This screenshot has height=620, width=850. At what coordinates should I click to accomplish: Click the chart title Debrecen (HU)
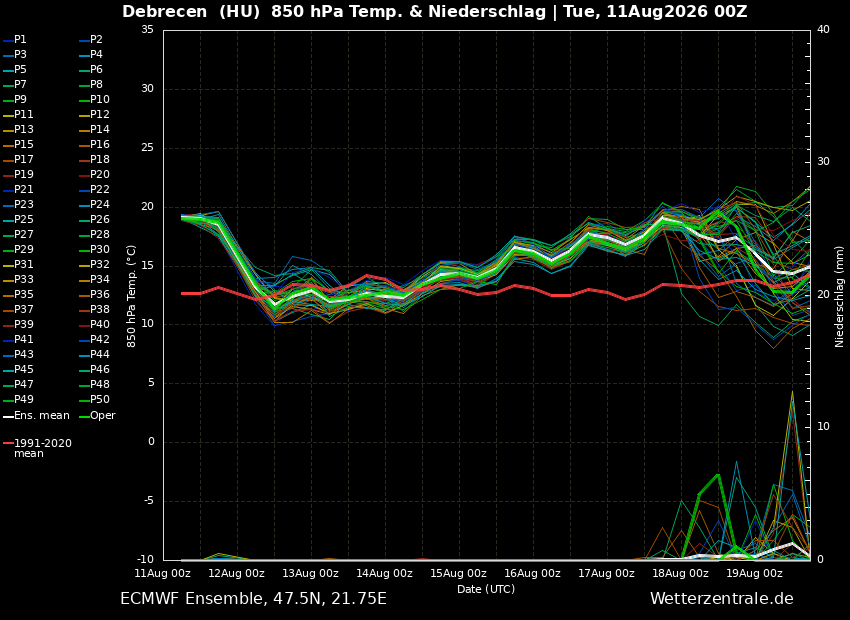click(191, 11)
